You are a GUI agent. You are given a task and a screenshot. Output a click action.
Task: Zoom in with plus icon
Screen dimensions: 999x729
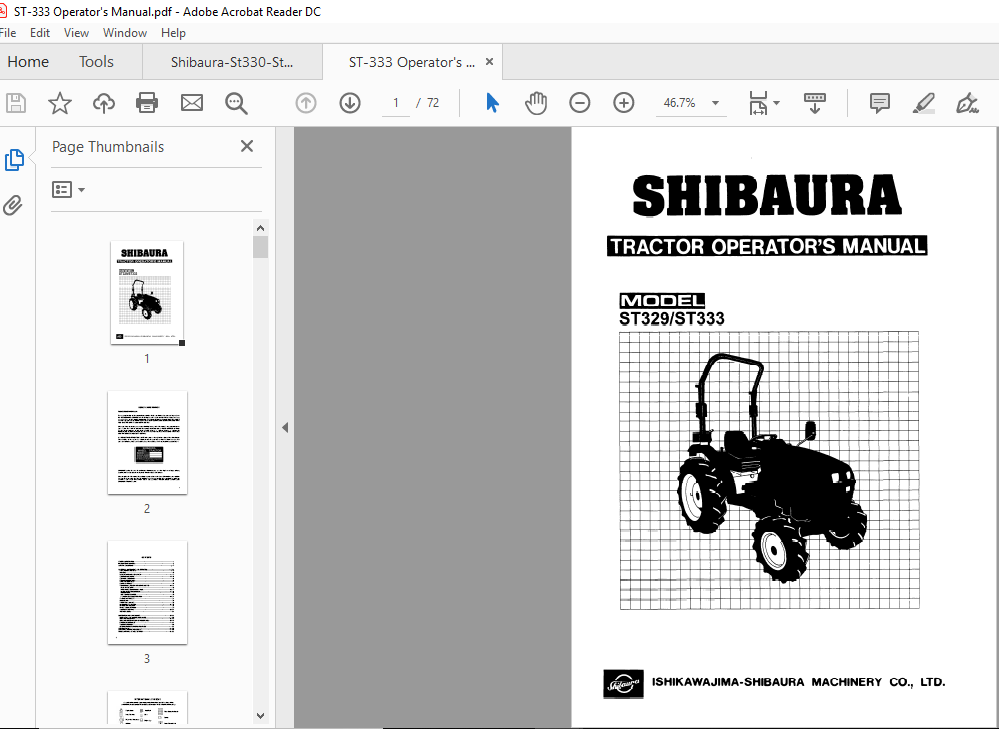[x=624, y=103]
